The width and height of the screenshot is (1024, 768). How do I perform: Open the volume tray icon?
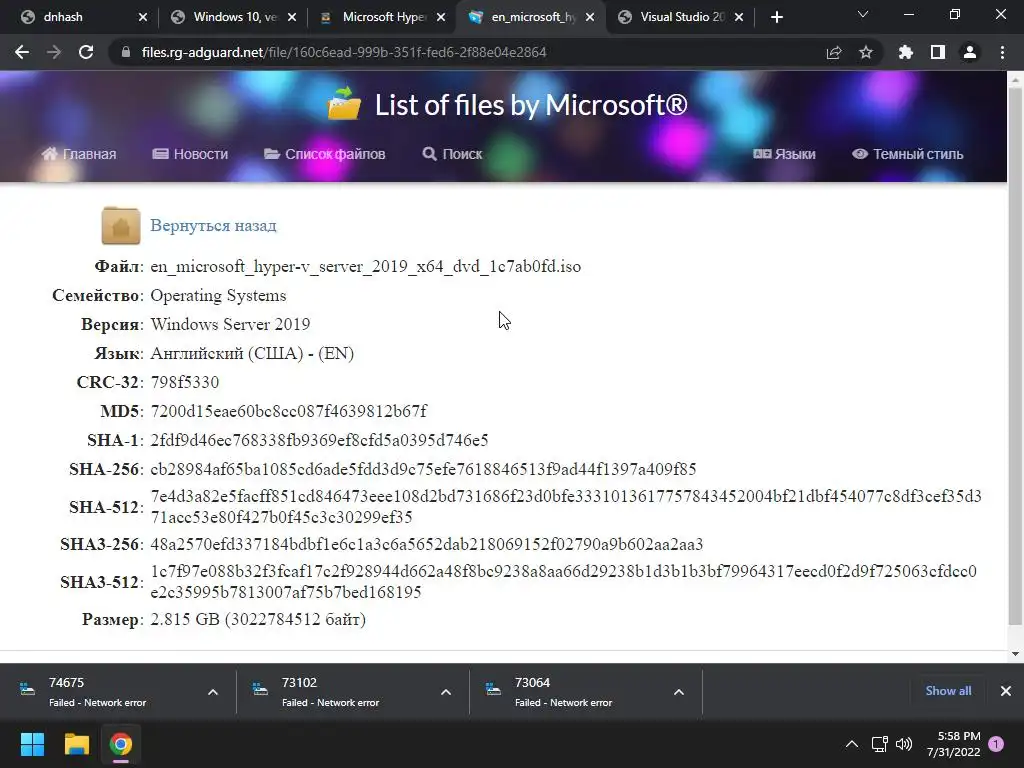[904, 744]
